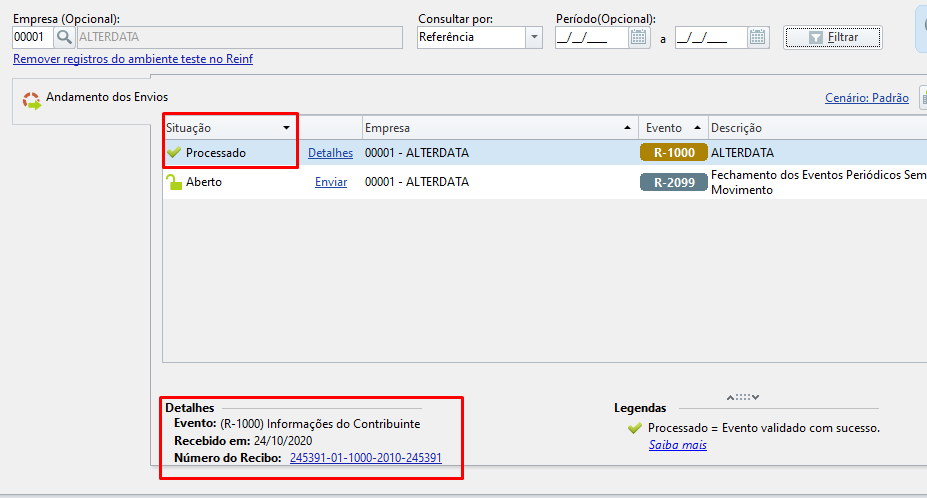This screenshot has width=927, height=498.
Task: Focus the period end date field
Action: pos(711,38)
